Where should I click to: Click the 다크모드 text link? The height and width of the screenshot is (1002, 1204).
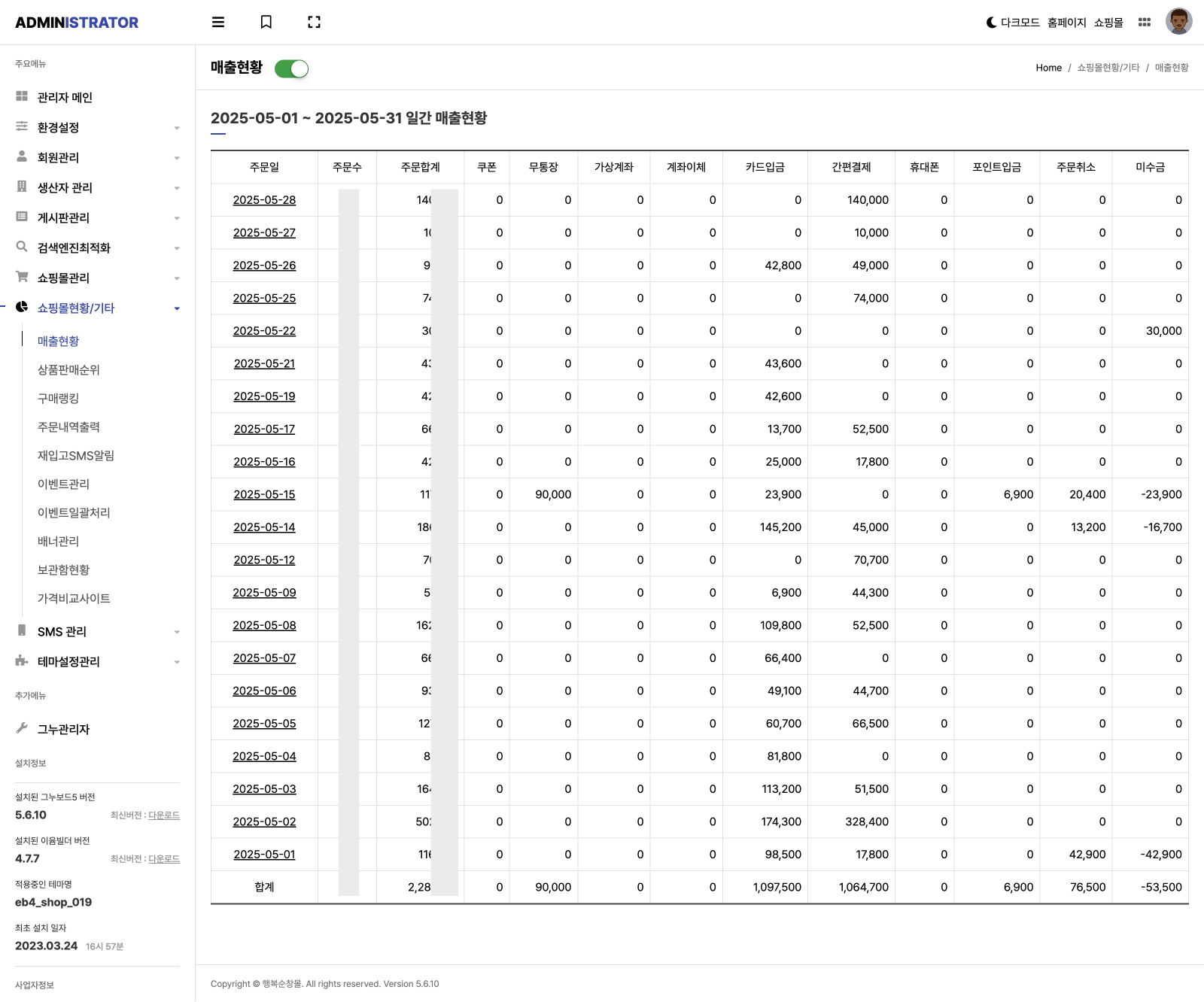[1020, 23]
